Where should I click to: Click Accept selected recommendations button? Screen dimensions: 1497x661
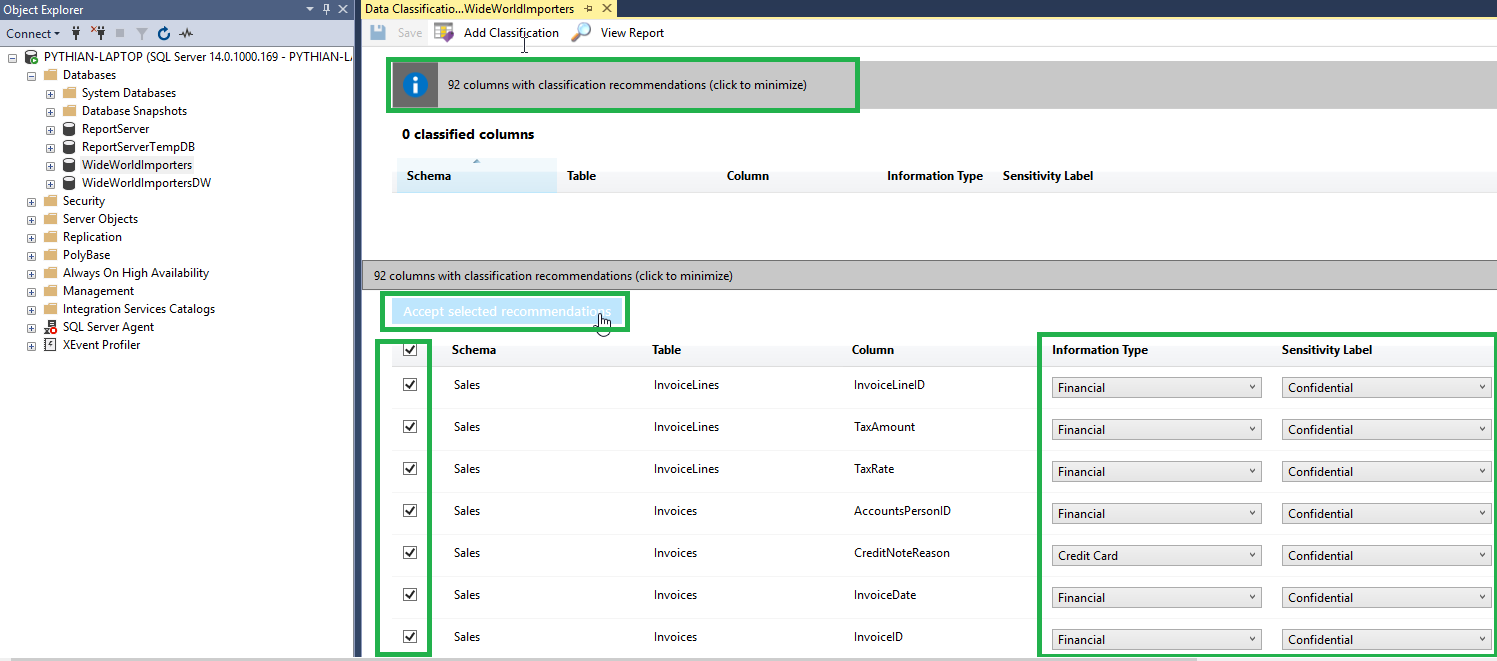pos(505,312)
